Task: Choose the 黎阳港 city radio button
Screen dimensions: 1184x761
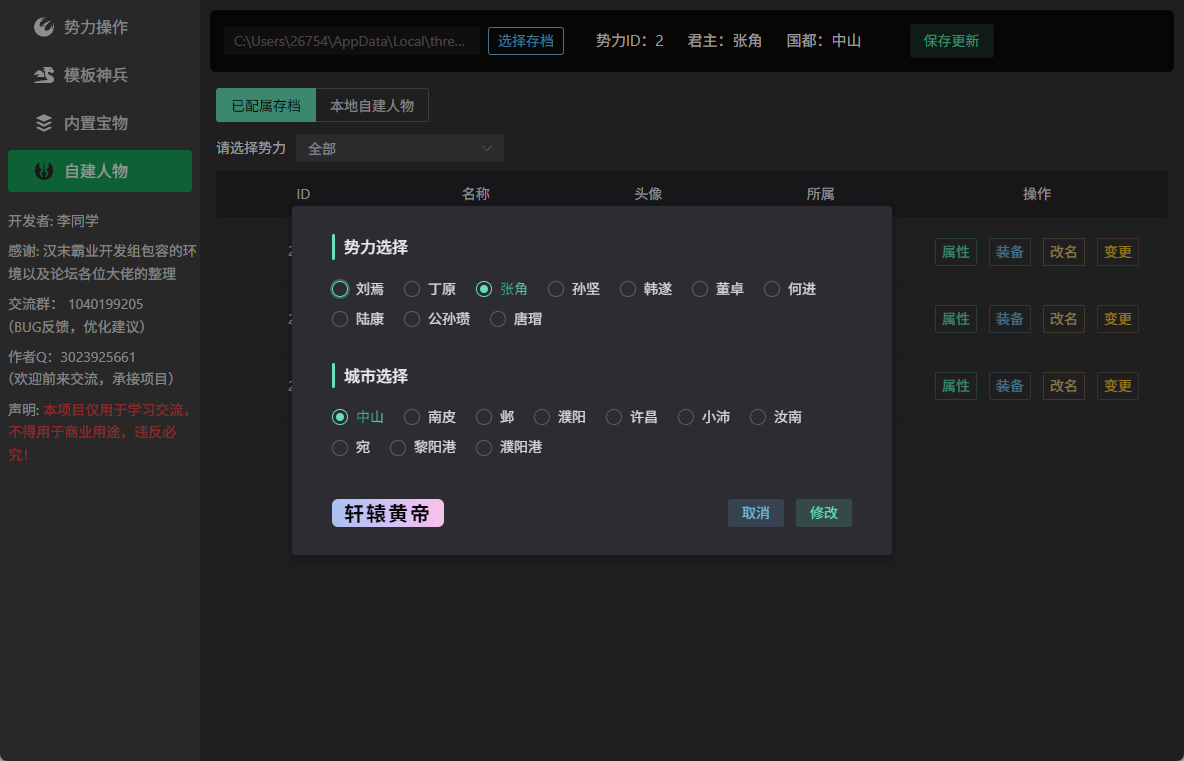Action: 398,447
